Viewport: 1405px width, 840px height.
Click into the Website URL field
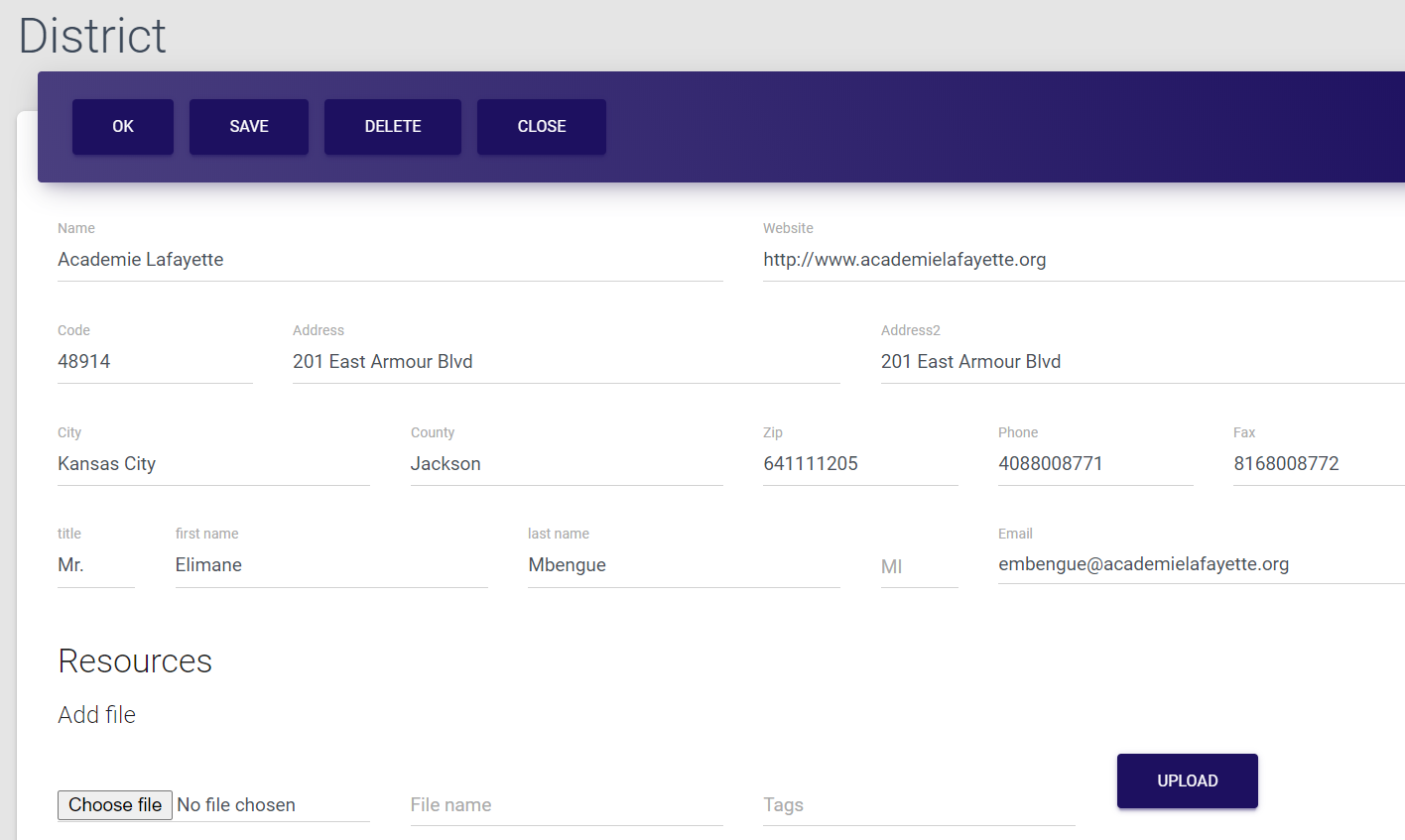click(x=1082, y=260)
